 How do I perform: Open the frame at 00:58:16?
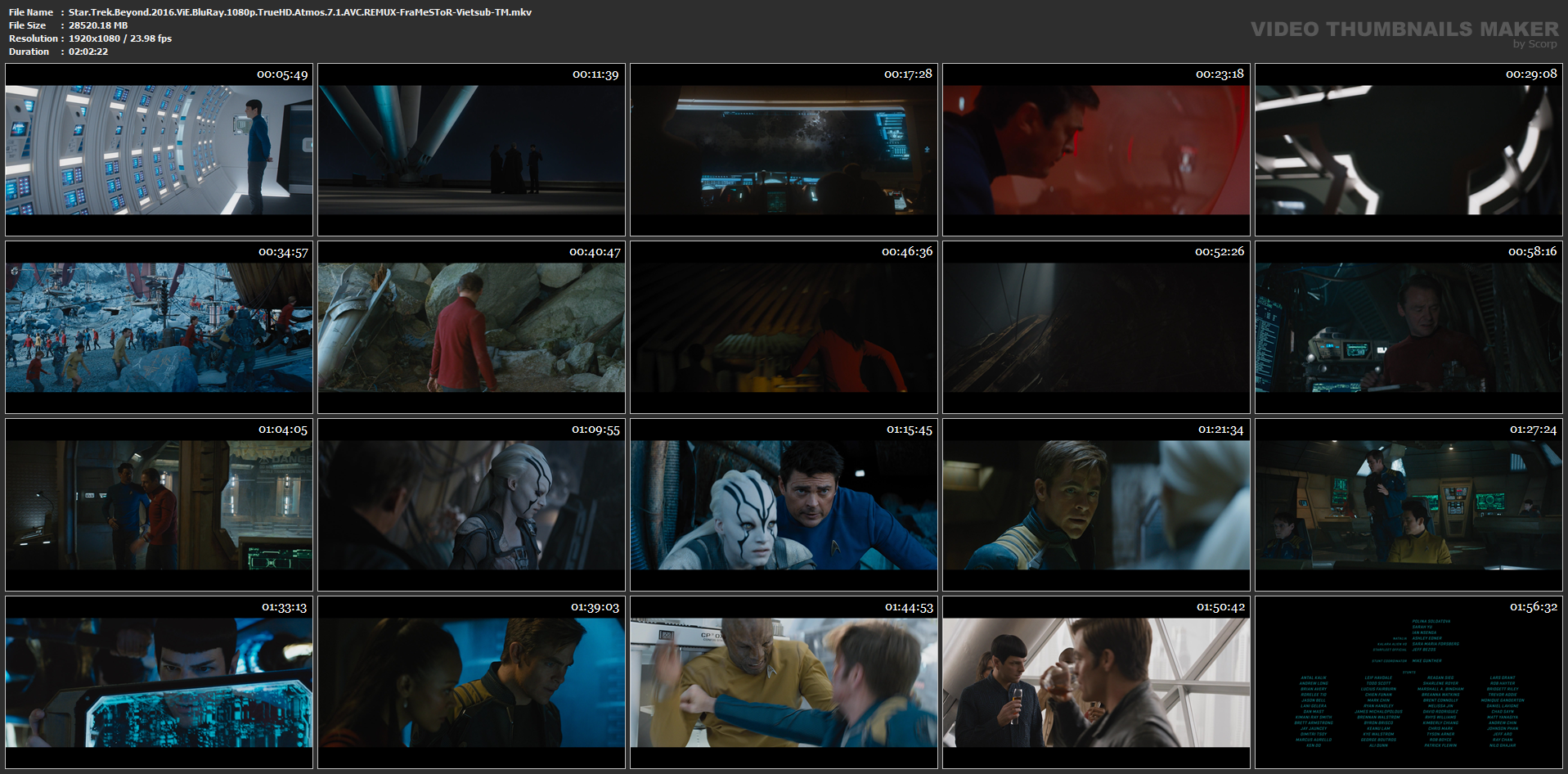(1409, 327)
